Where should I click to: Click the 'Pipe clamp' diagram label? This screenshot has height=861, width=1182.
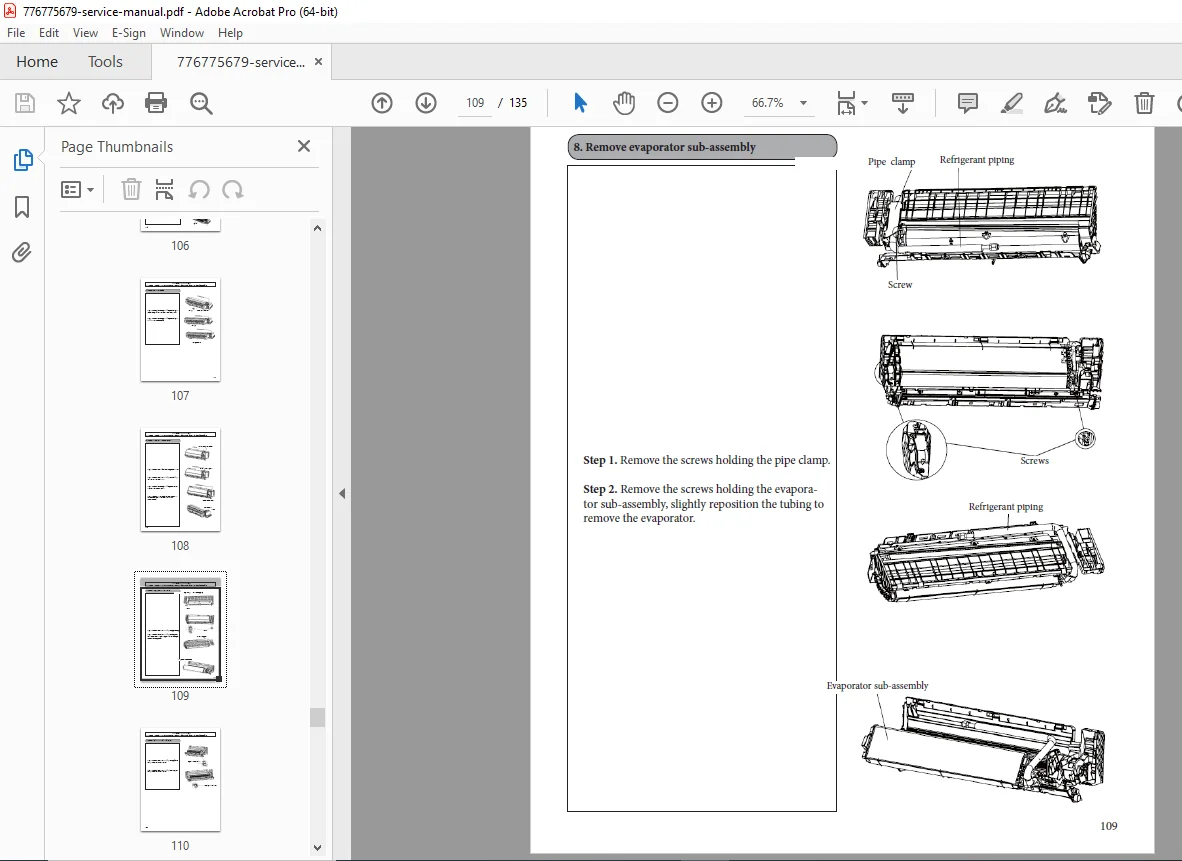891,161
